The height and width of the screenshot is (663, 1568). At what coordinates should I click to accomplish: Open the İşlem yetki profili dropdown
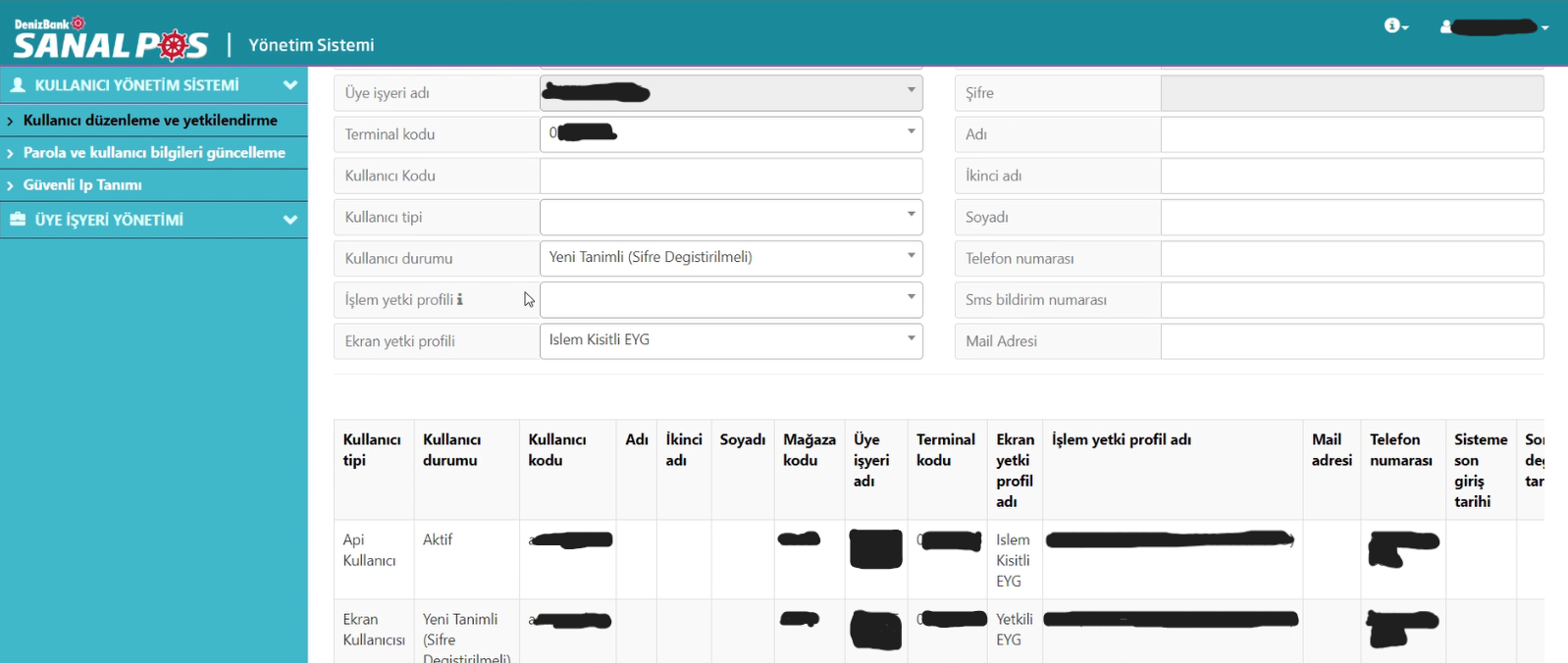(x=730, y=300)
